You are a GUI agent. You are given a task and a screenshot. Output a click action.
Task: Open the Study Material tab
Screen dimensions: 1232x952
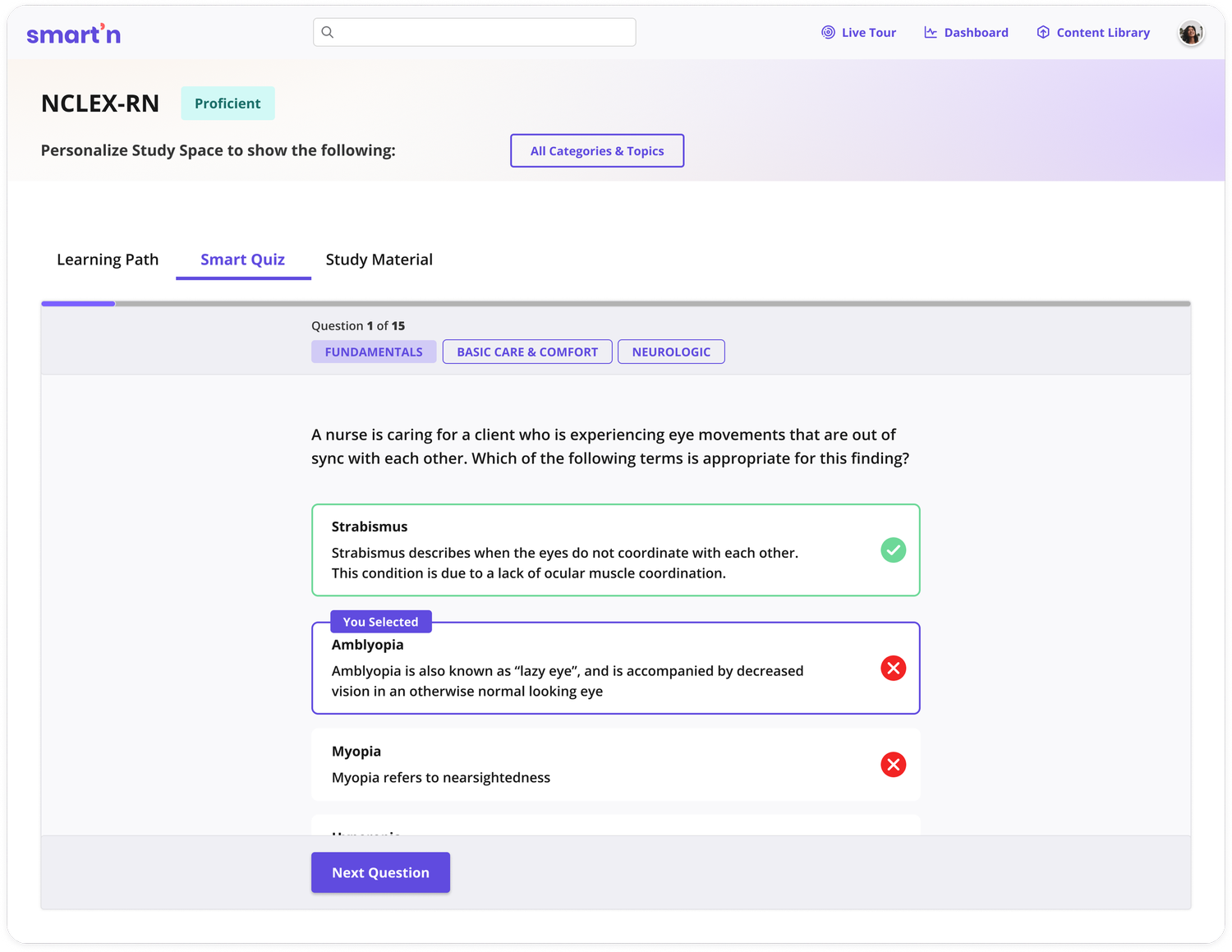[x=379, y=260]
